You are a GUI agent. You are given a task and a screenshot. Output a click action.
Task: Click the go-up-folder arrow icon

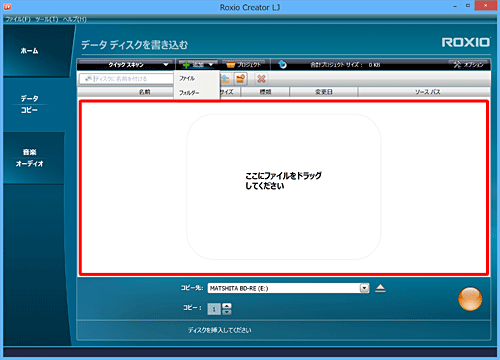coord(226,79)
